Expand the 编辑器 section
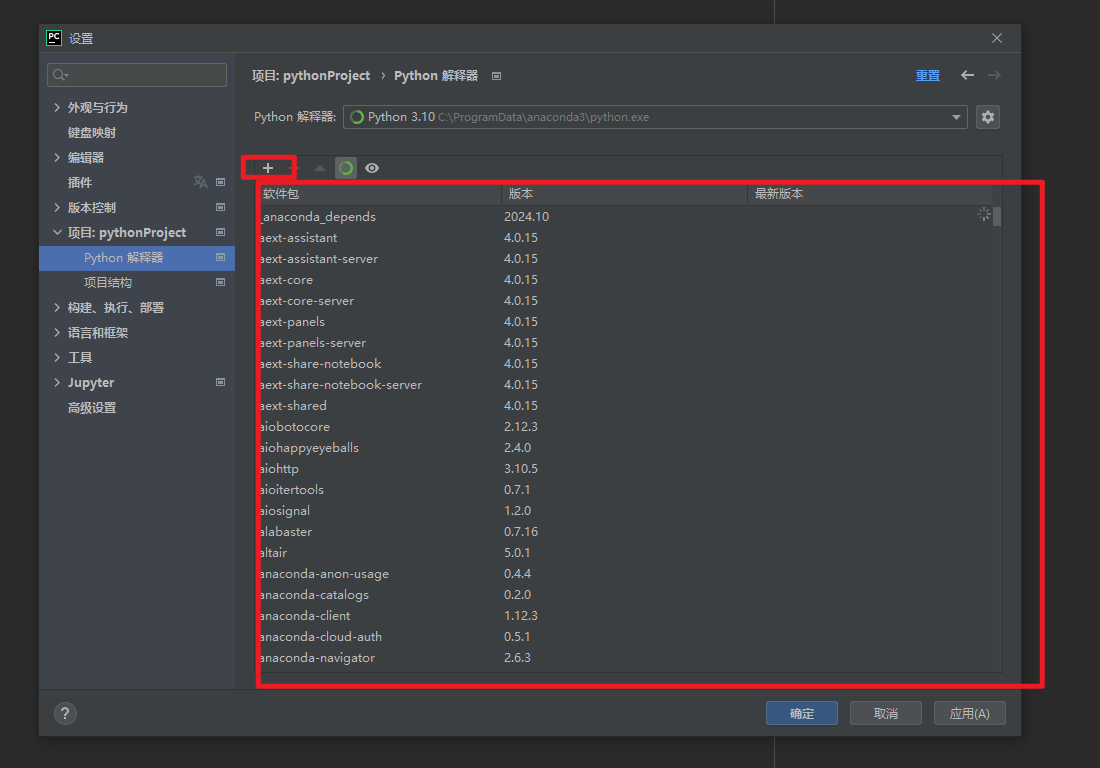This screenshot has width=1100, height=768. pyautogui.click(x=57, y=158)
